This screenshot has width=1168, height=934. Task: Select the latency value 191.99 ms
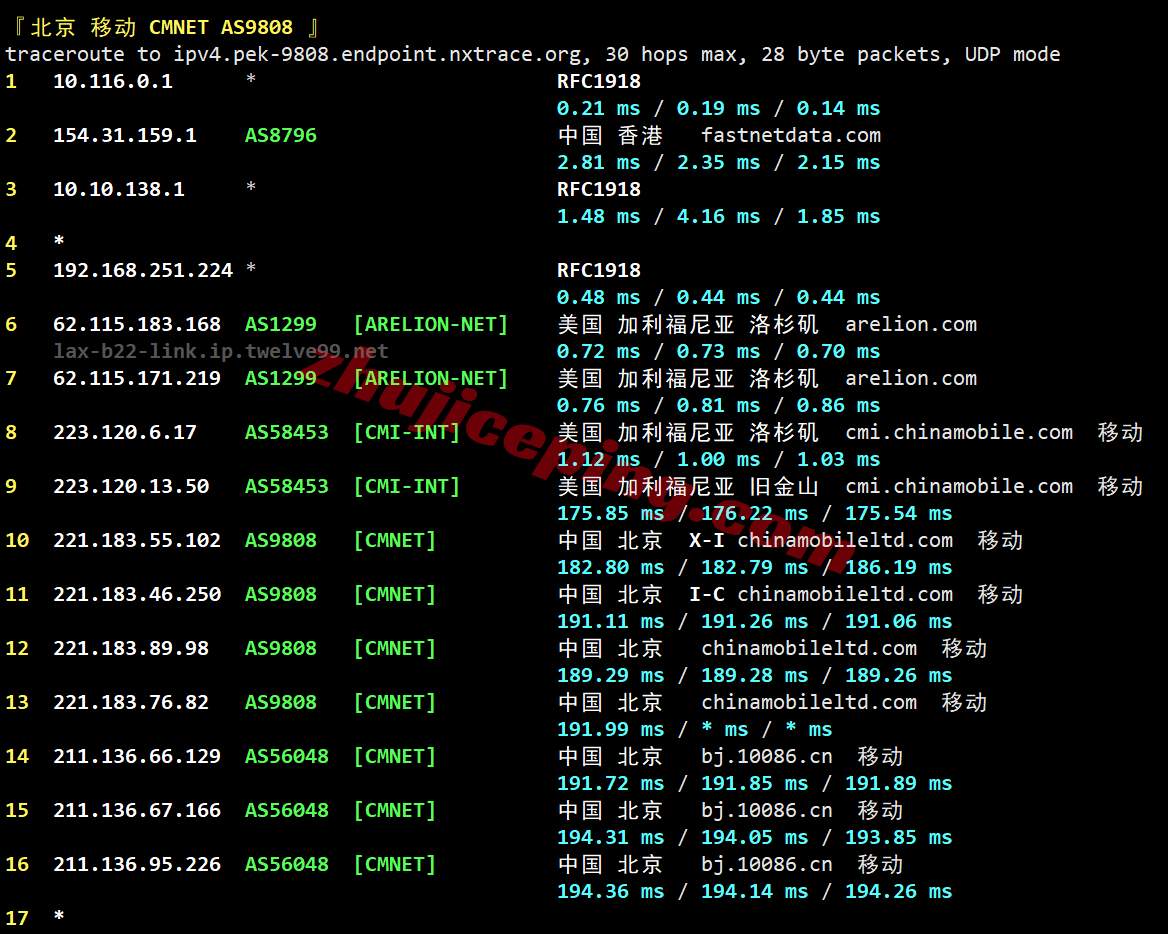[611, 730]
